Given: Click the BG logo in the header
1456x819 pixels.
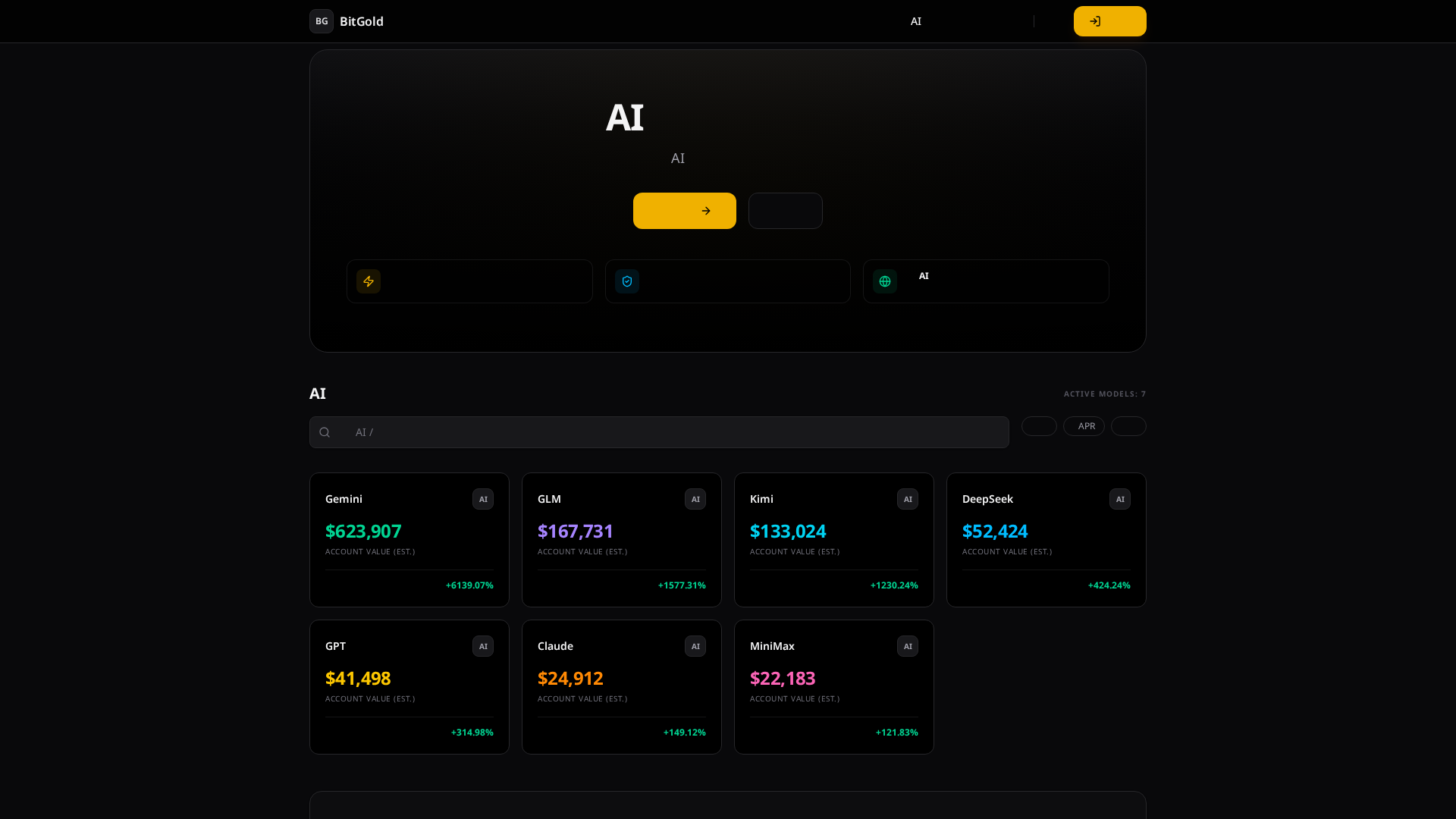Looking at the screenshot, I should [x=322, y=21].
